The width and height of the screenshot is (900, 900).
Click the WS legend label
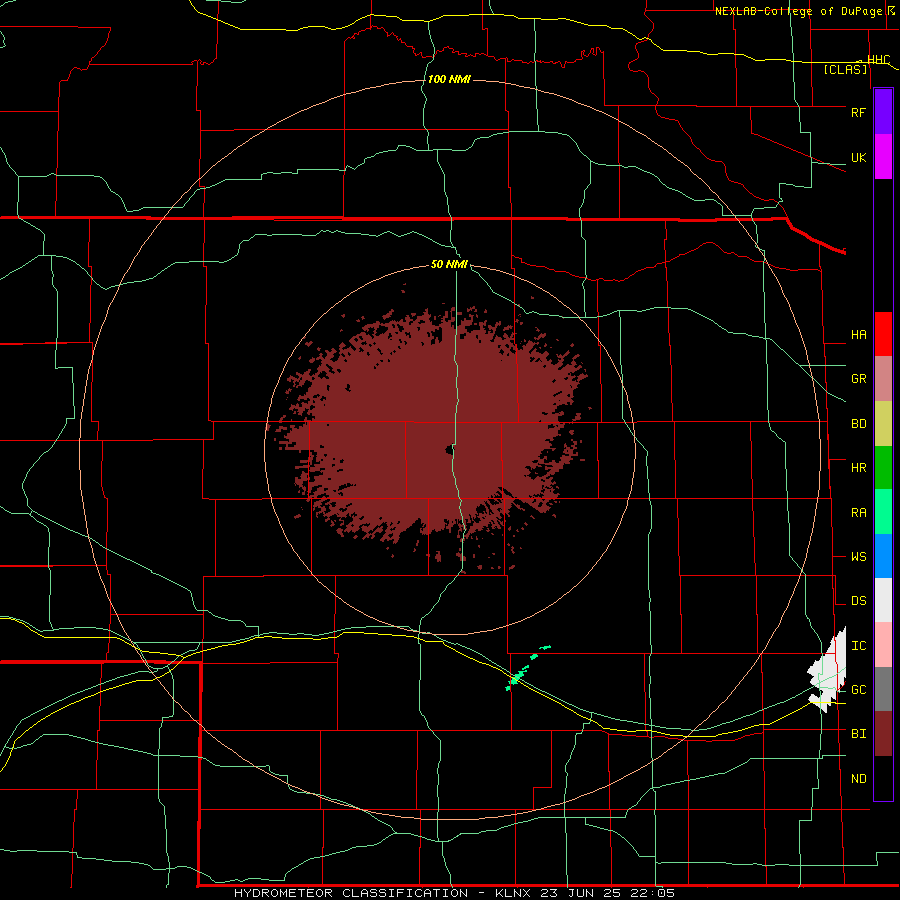coord(858,557)
